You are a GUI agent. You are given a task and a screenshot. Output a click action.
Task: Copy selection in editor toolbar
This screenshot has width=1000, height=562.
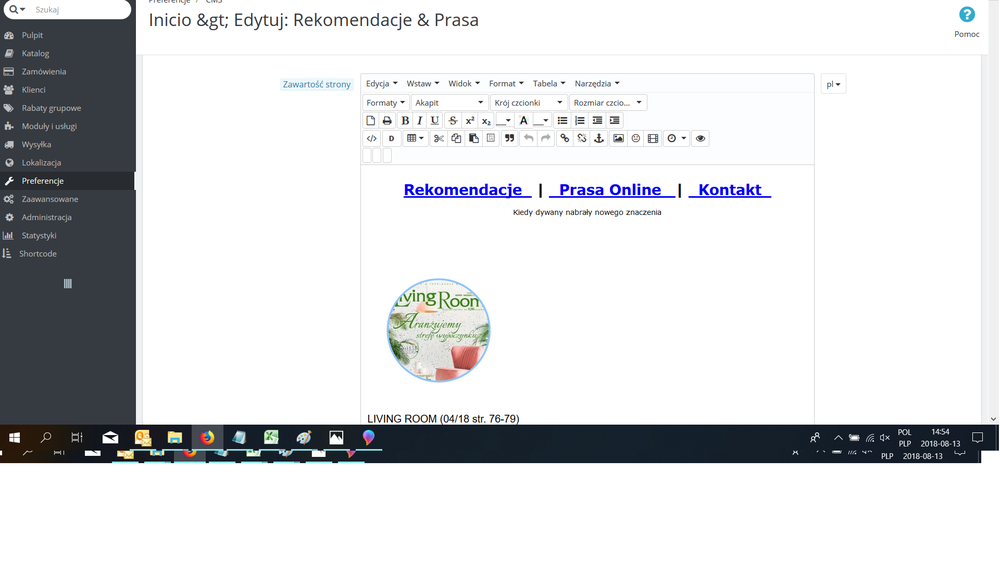[x=456, y=138]
